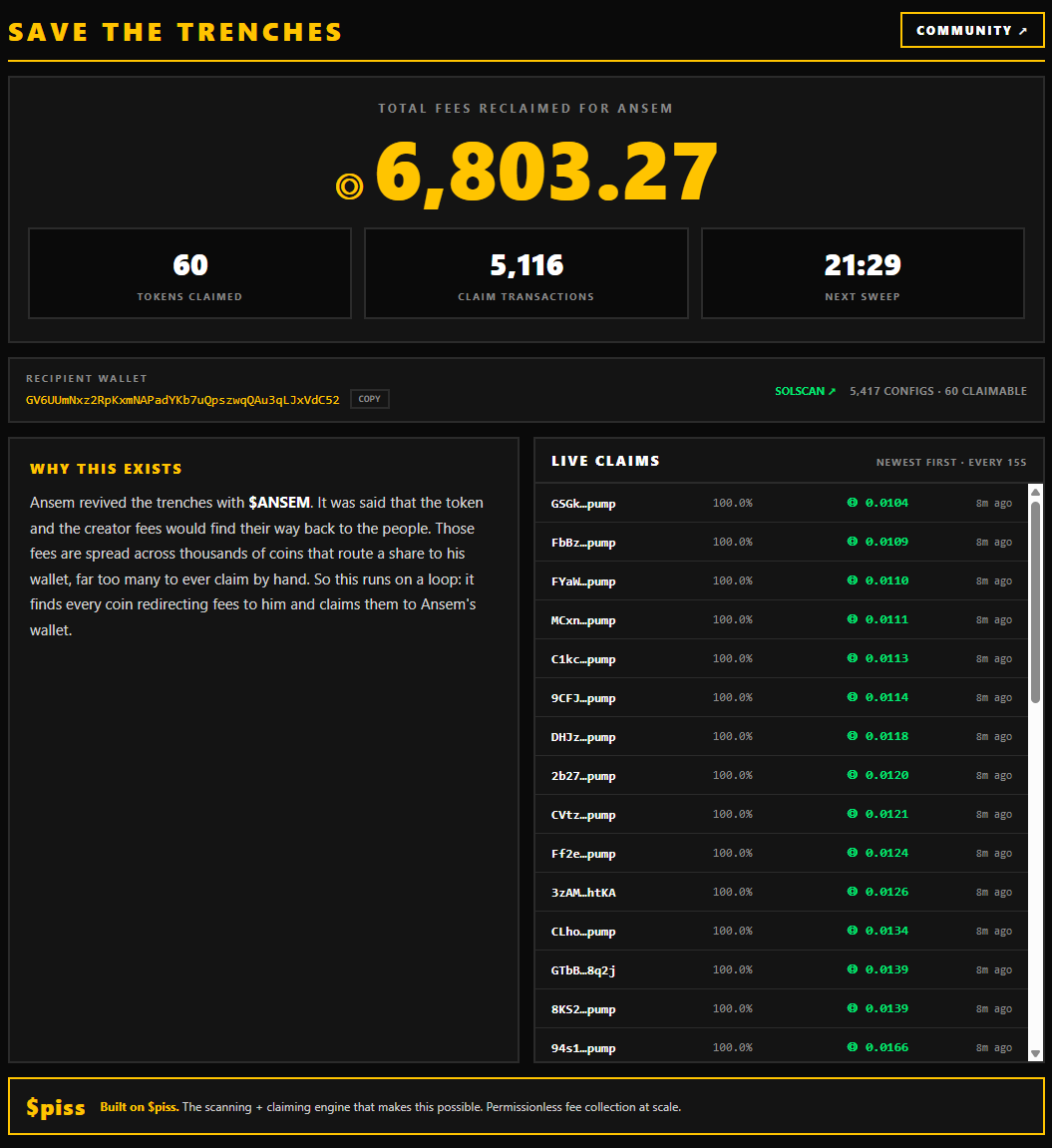Click the coin icon next to 0.0113
This screenshot has height=1148, width=1052.
[x=853, y=657]
